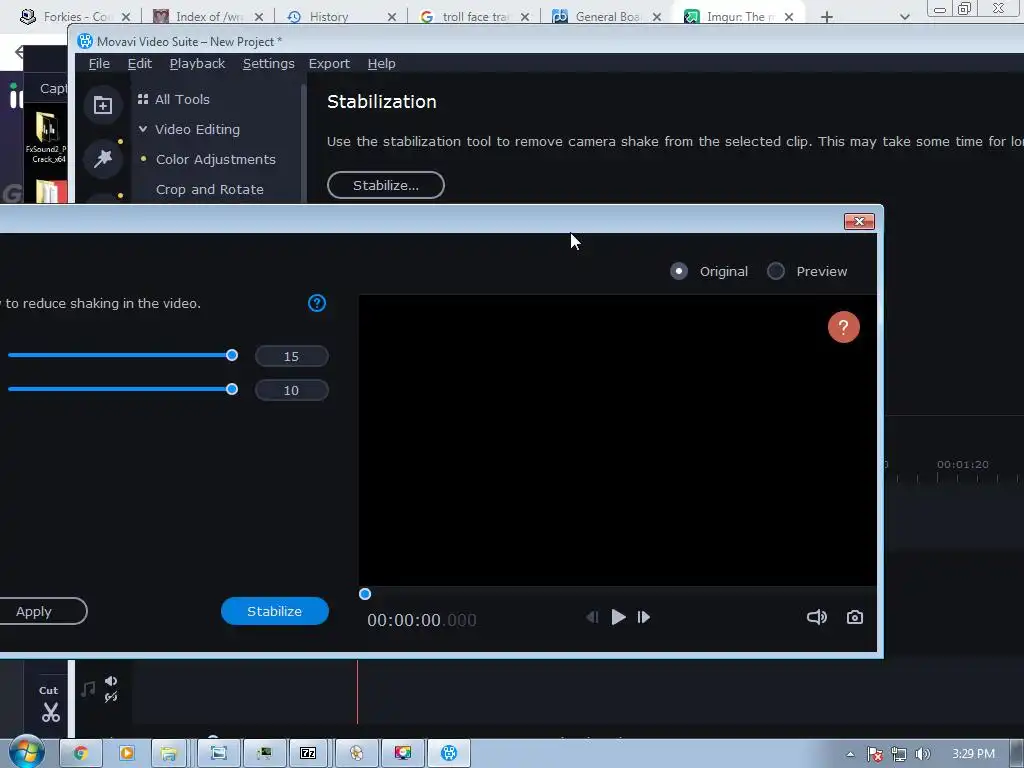Open Windows Start button
The width and height of the screenshot is (1024, 768).
[x=27, y=752]
